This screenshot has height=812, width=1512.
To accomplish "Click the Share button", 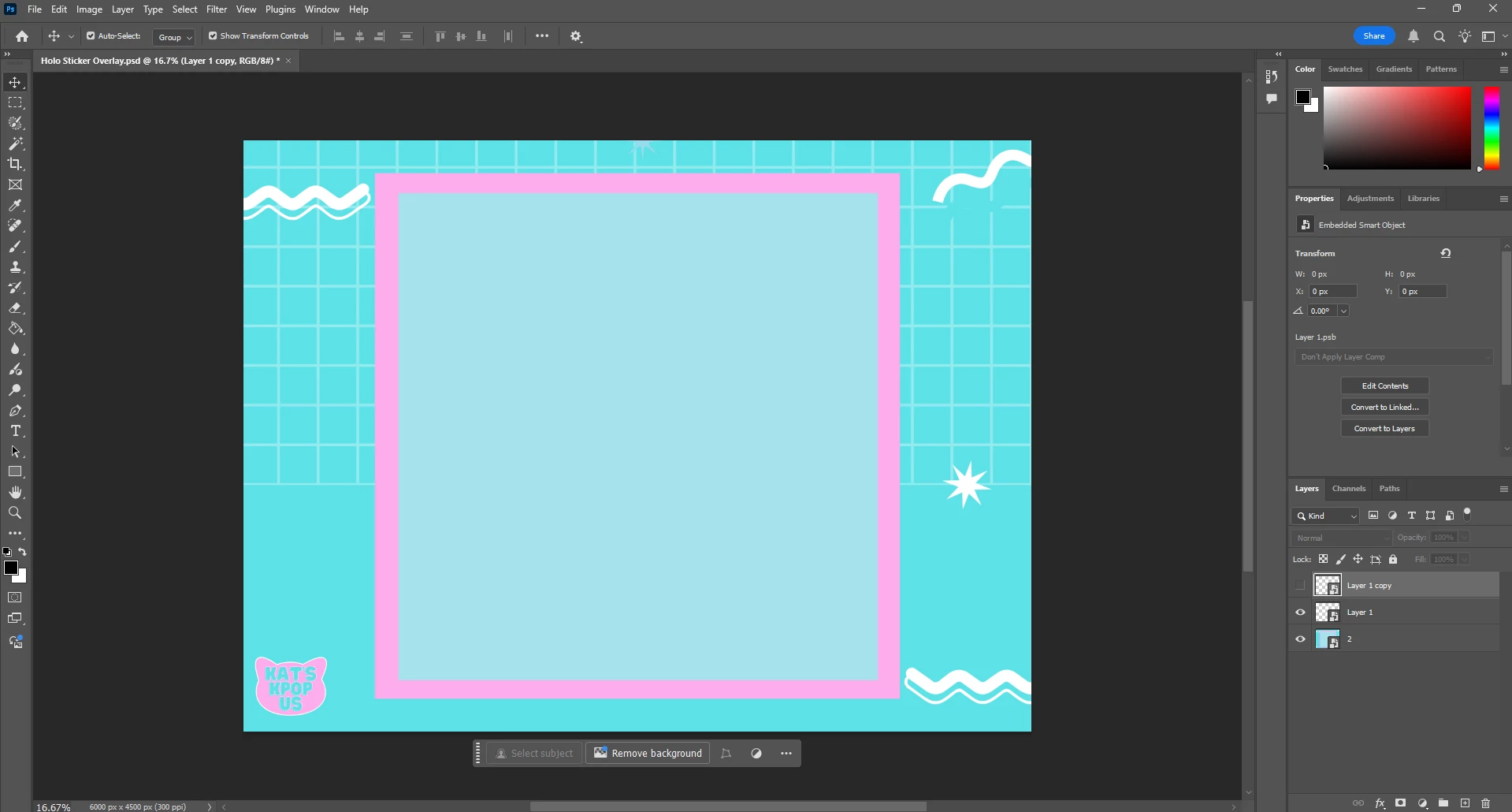I will (x=1374, y=36).
